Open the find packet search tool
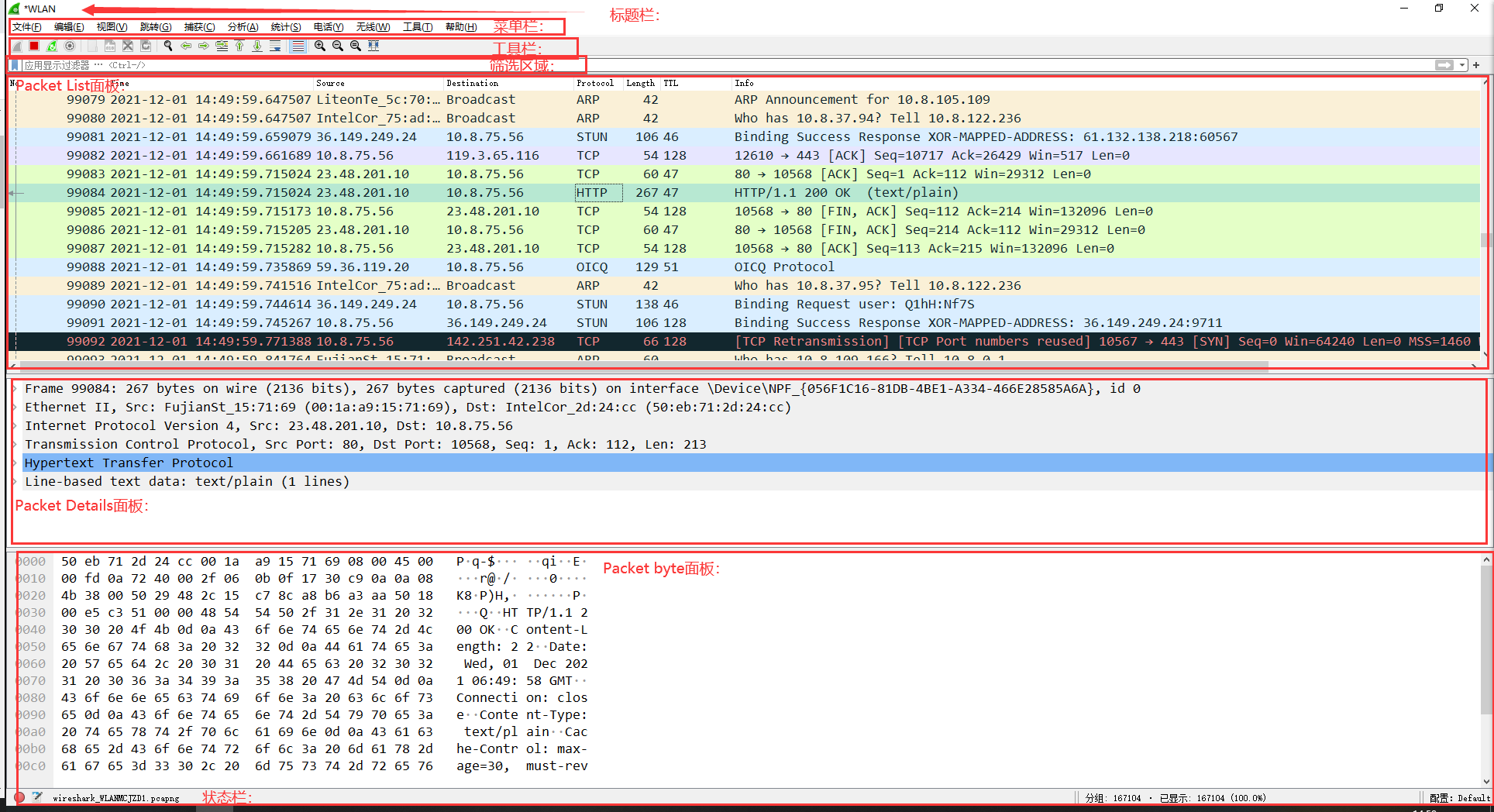The height and width of the screenshot is (812, 1494). tap(167, 46)
